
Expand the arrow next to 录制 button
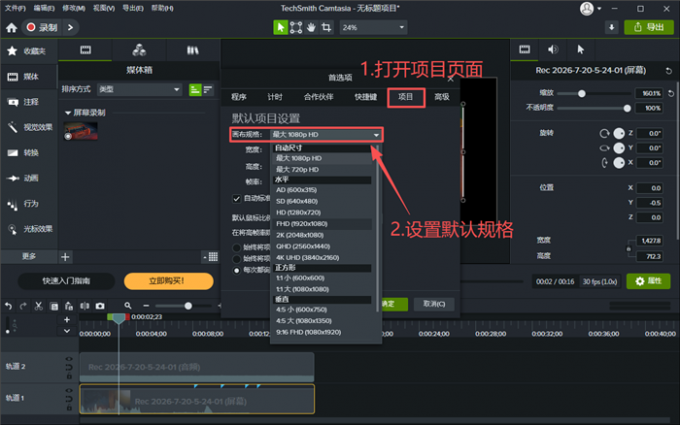(x=70, y=27)
